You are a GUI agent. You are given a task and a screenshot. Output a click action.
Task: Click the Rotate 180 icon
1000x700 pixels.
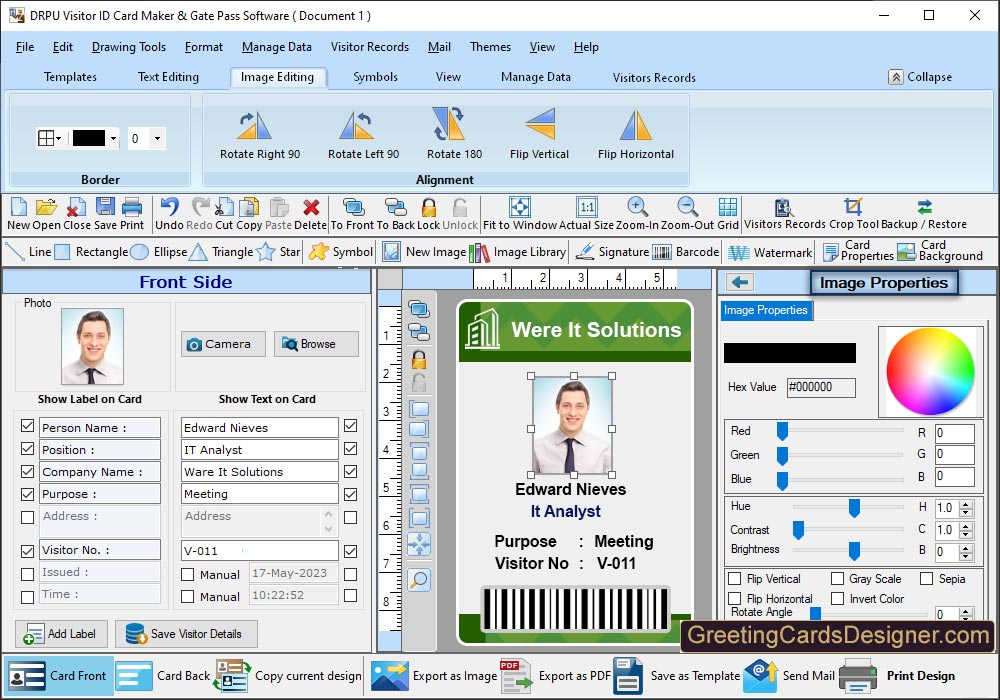(448, 124)
